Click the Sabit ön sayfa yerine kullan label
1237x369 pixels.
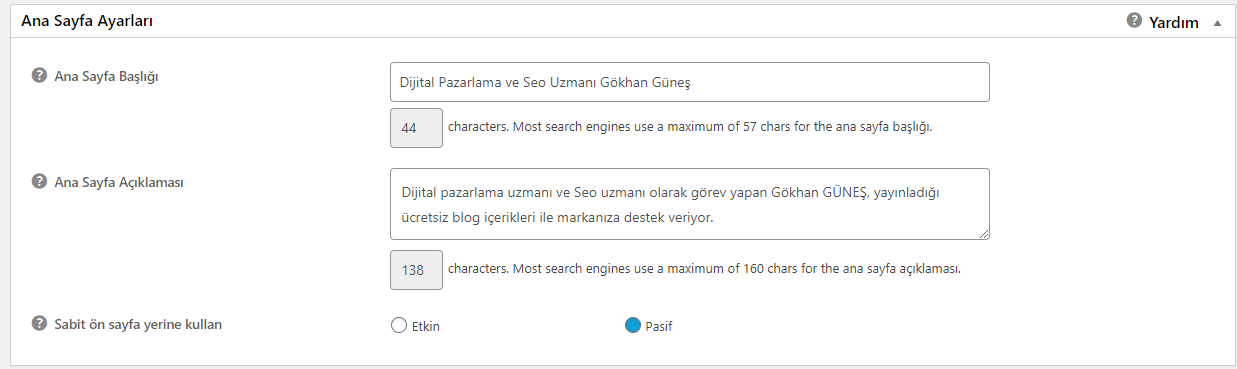[x=139, y=324]
